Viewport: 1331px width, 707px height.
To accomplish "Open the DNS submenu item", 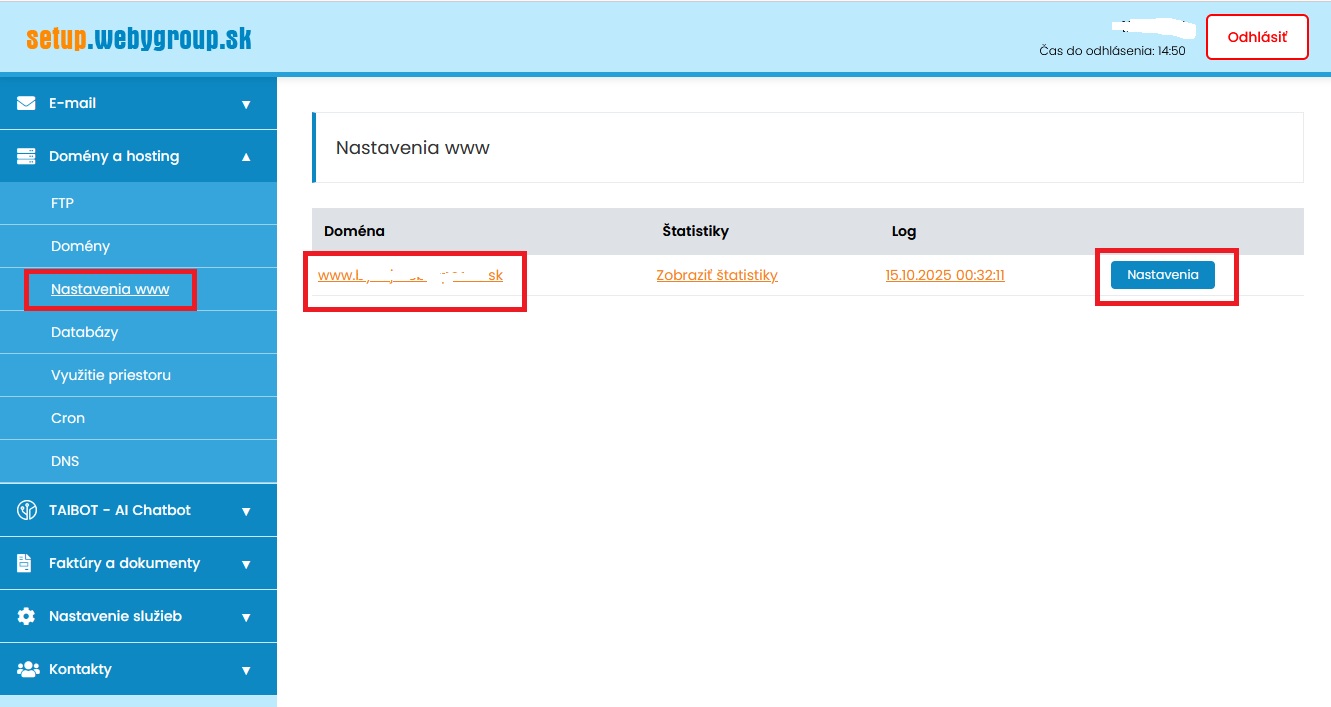I will 65,461.
